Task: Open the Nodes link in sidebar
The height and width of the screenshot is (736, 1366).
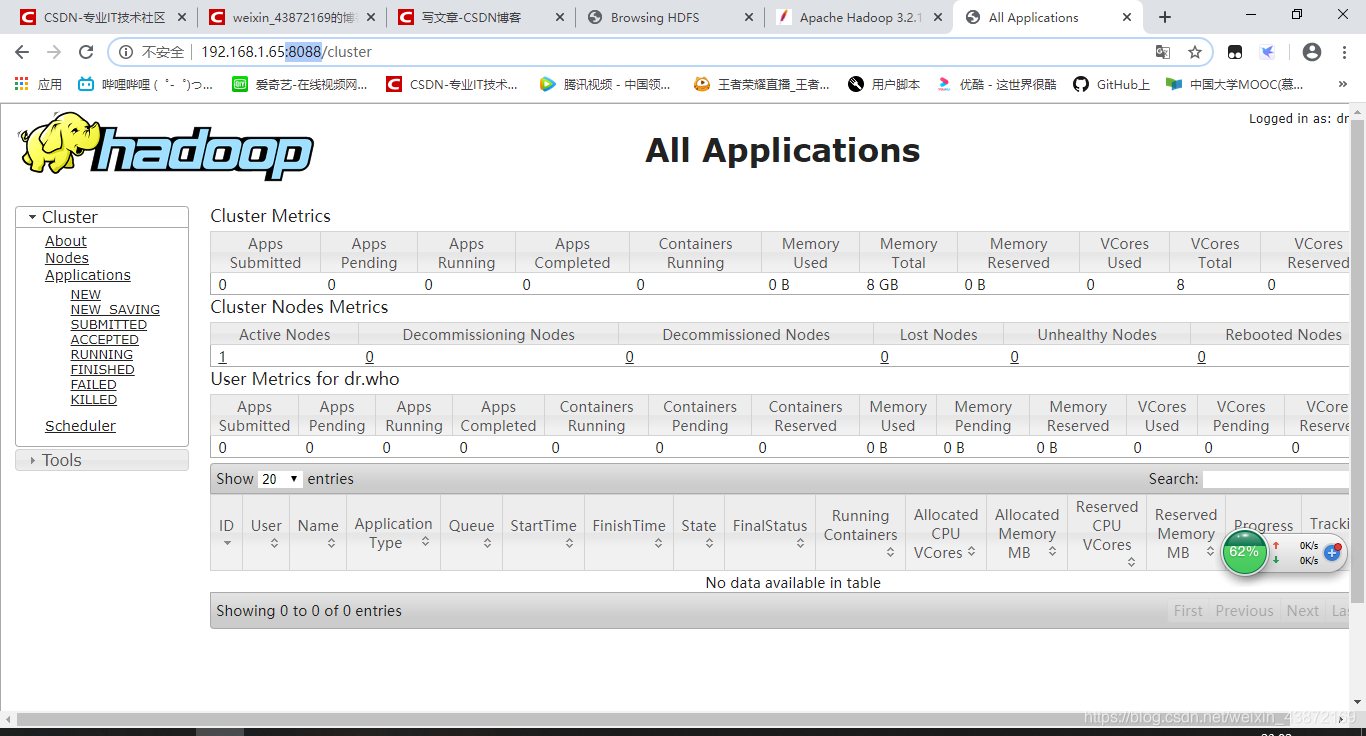Action: tap(67, 258)
